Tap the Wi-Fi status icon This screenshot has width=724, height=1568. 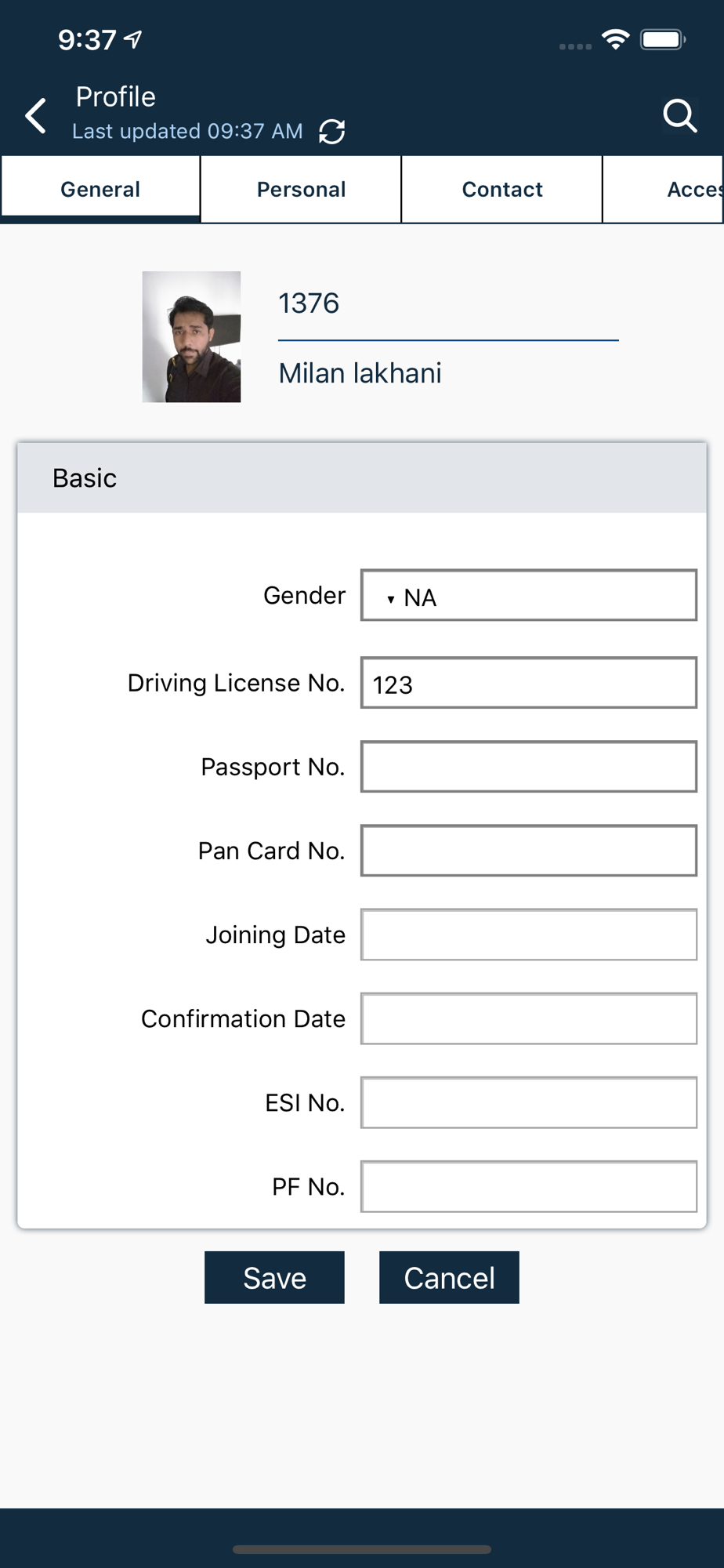[616, 39]
